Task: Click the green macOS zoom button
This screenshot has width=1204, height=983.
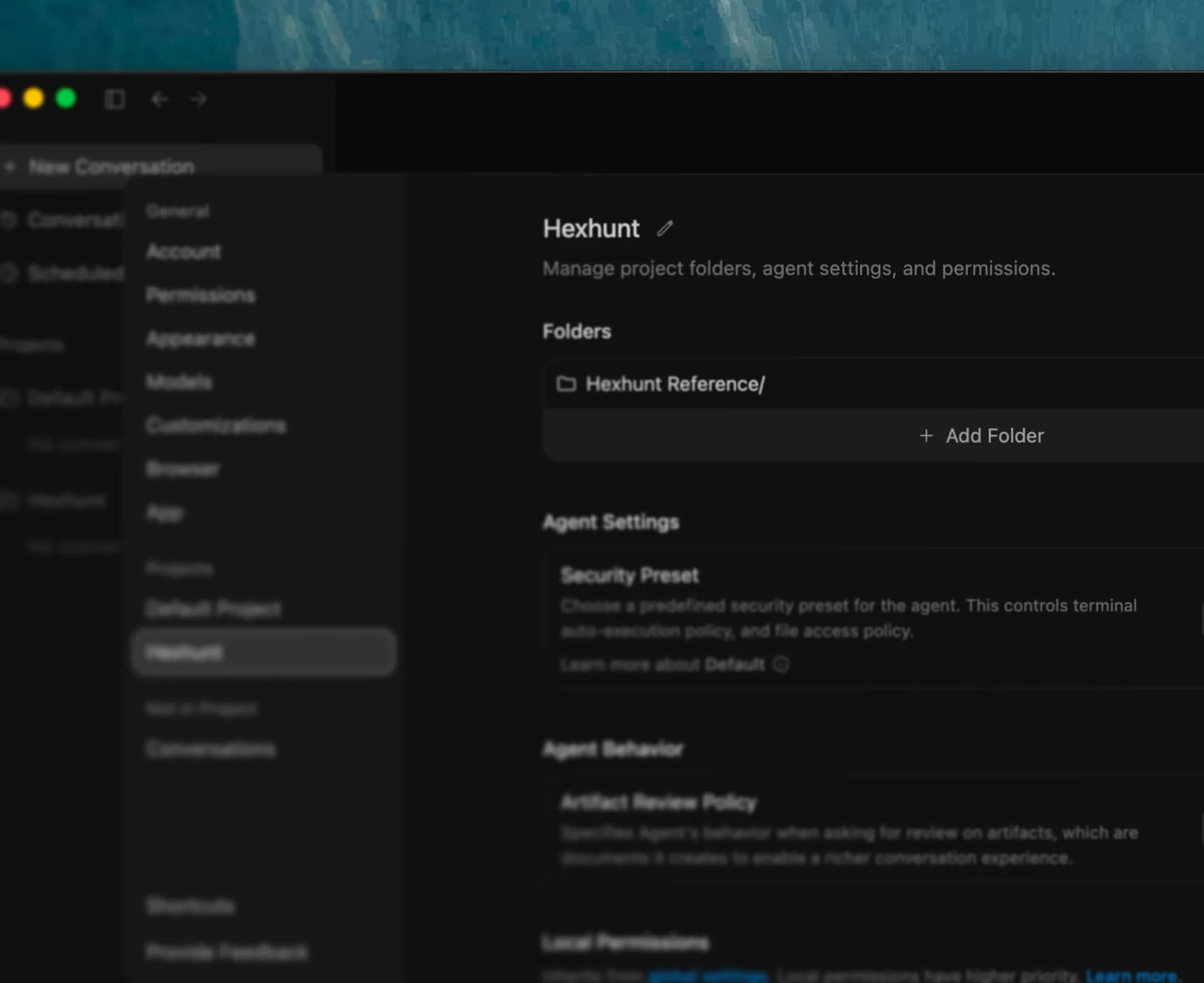Action: coord(66,98)
